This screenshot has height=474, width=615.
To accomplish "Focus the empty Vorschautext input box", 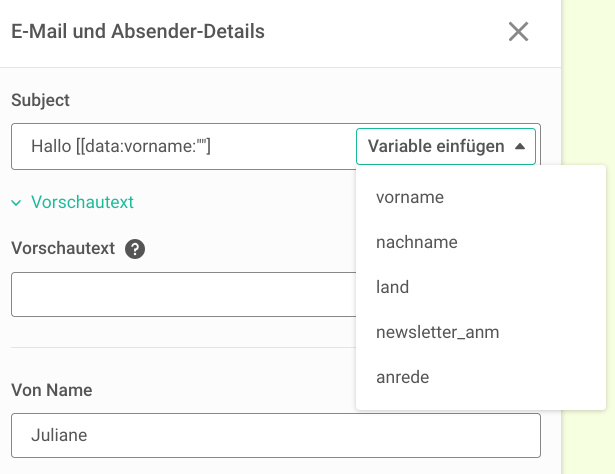I will tap(180, 294).
